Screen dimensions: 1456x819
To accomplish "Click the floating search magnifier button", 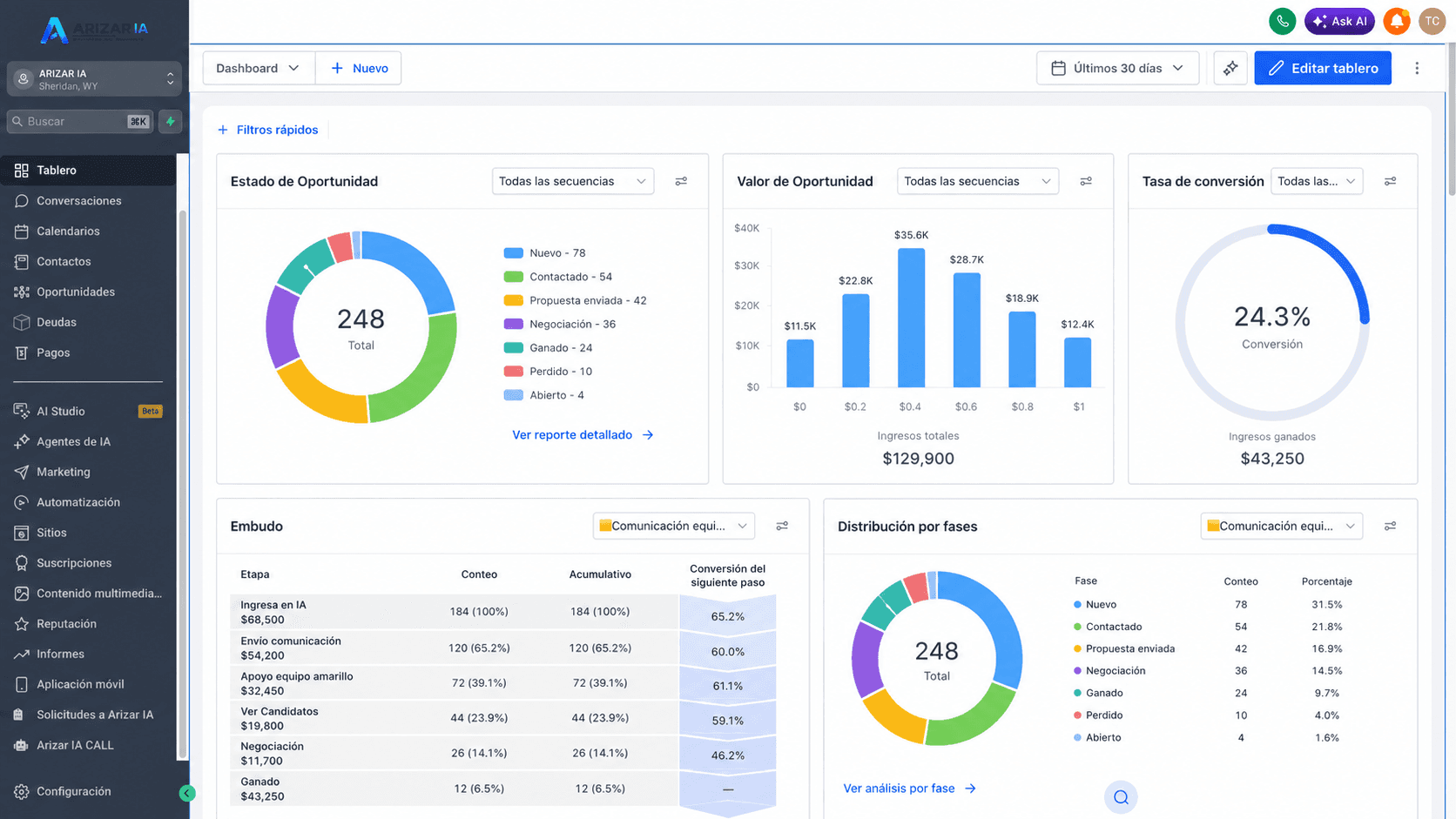I will click(x=1121, y=797).
